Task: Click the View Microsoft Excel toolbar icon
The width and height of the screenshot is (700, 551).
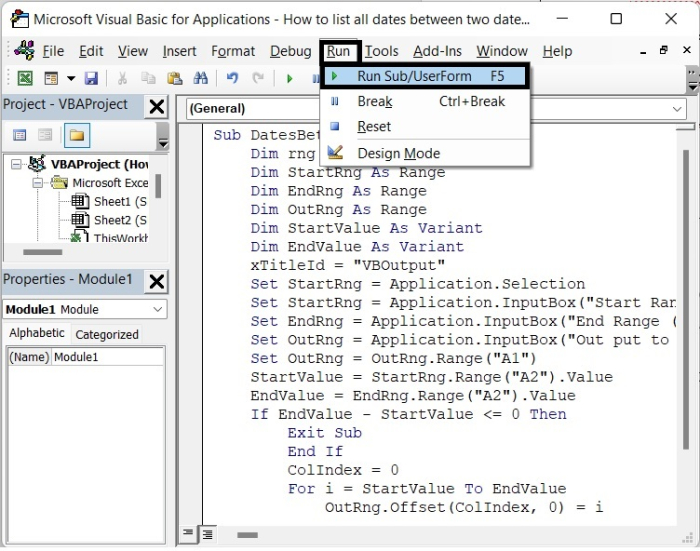Action: point(25,78)
